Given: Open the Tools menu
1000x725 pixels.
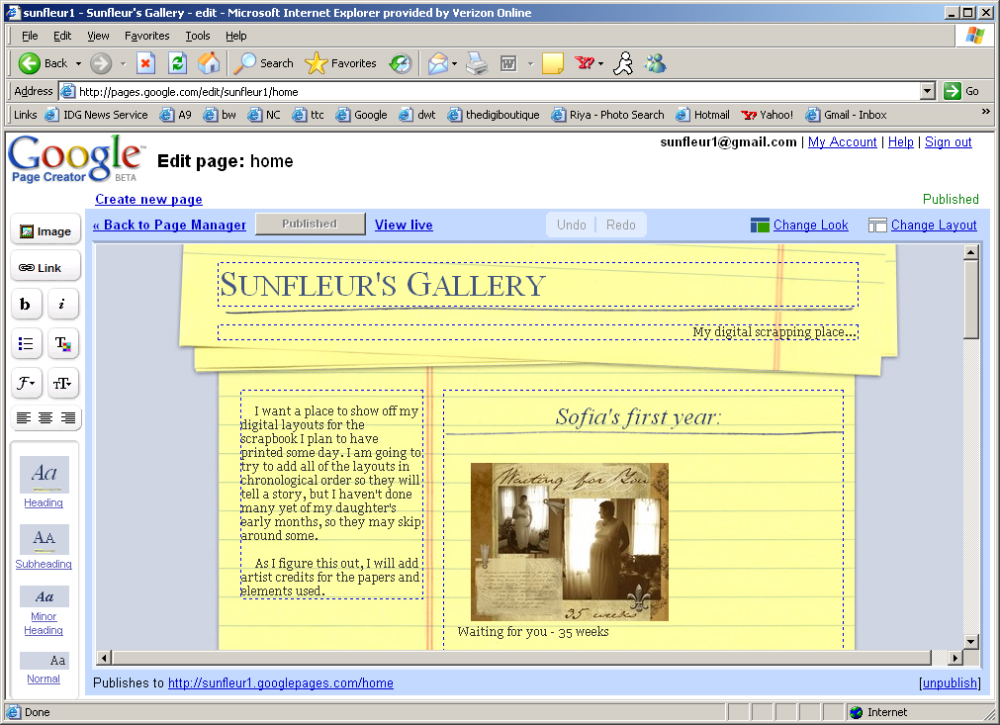Looking at the screenshot, I should [x=198, y=36].
